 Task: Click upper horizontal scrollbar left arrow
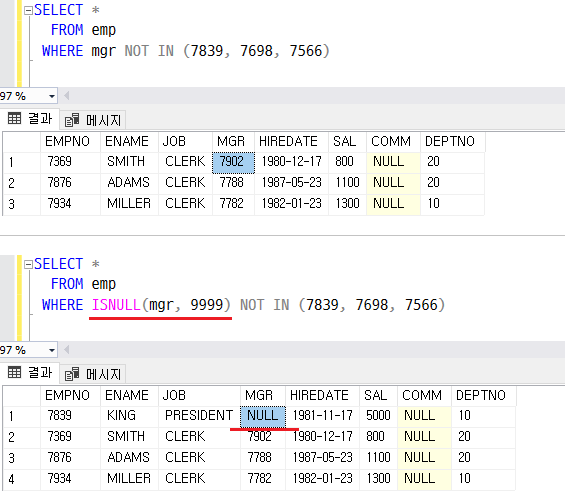(66, 96)
